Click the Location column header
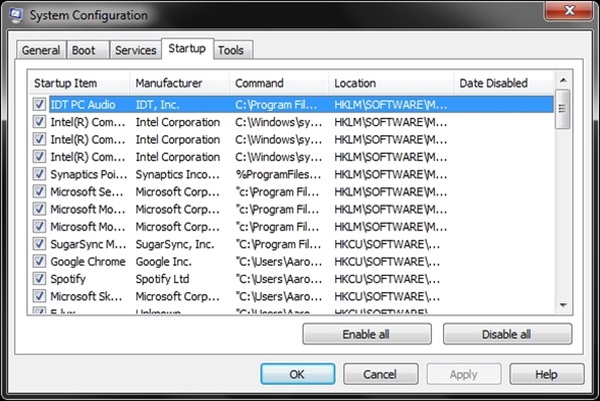 pos(391,83)
